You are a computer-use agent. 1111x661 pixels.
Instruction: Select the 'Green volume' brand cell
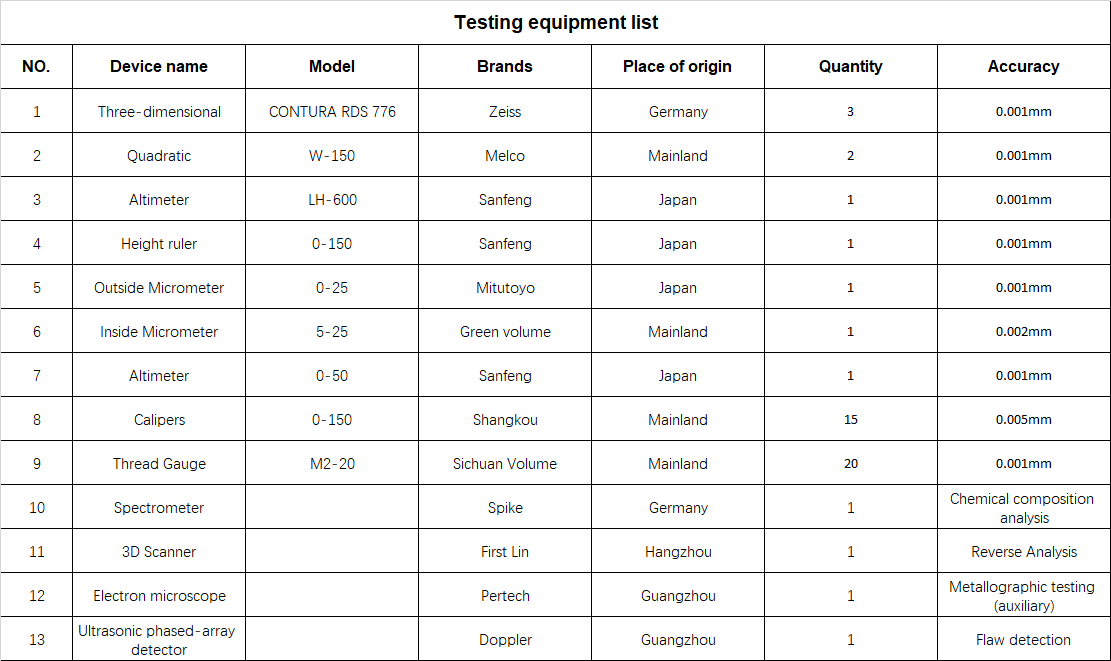[x=504, y=331]
